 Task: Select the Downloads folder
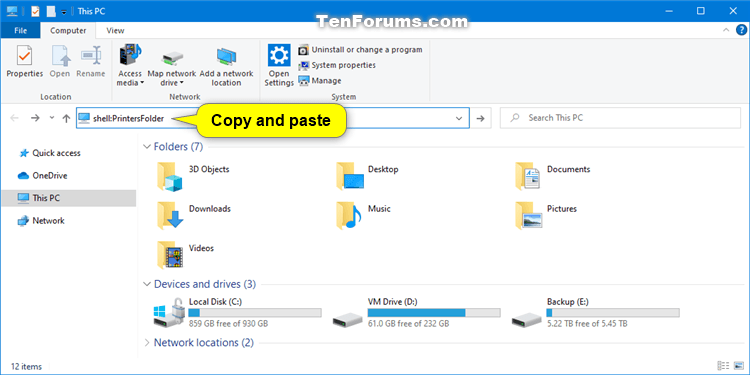point(194,216)
